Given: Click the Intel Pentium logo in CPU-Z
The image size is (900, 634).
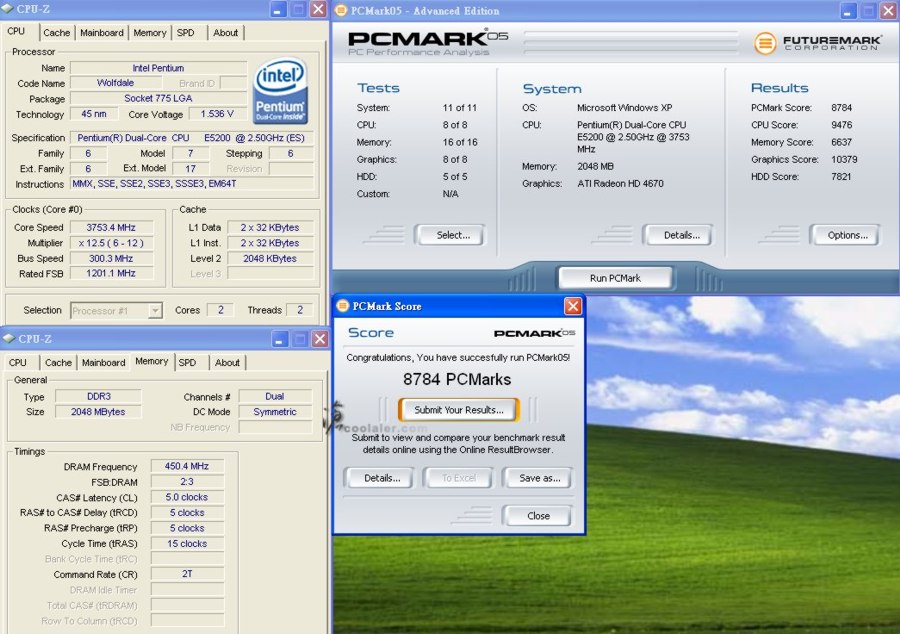Looking at the screenshot, I should 280,91.
